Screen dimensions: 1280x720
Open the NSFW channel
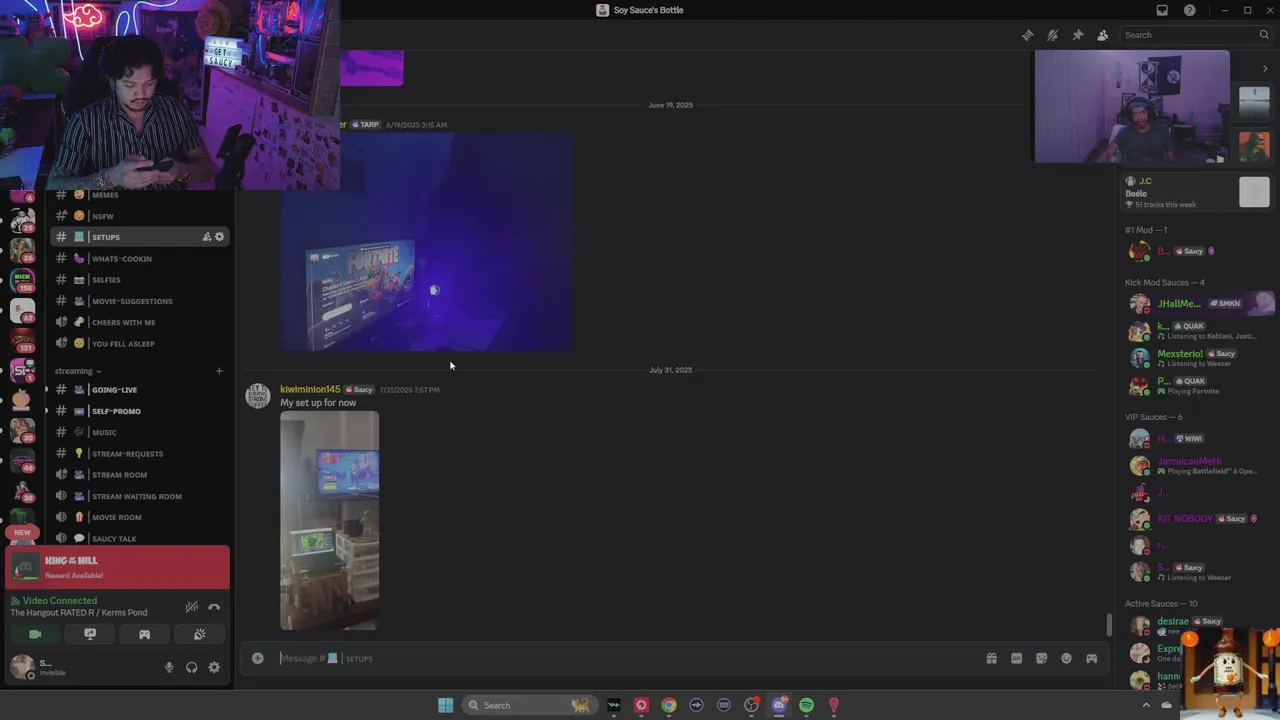pos(140,216)
